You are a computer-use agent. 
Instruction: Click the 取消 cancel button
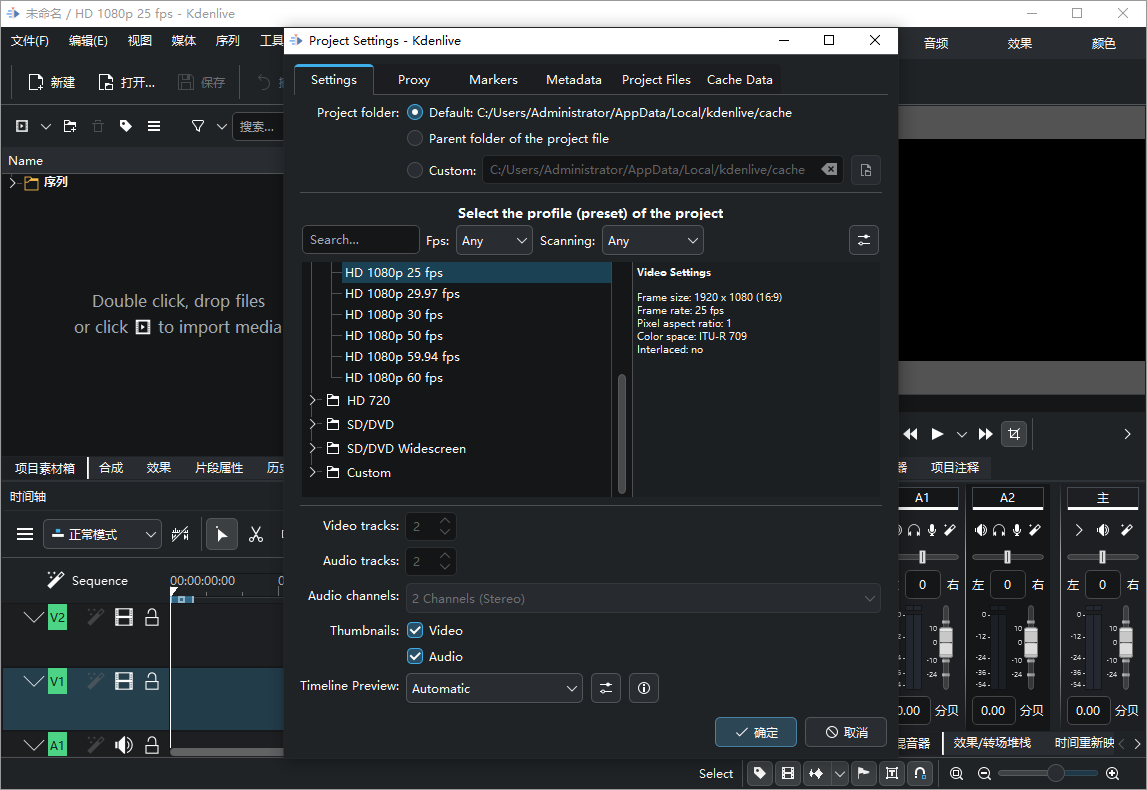[x=846, y=732]
